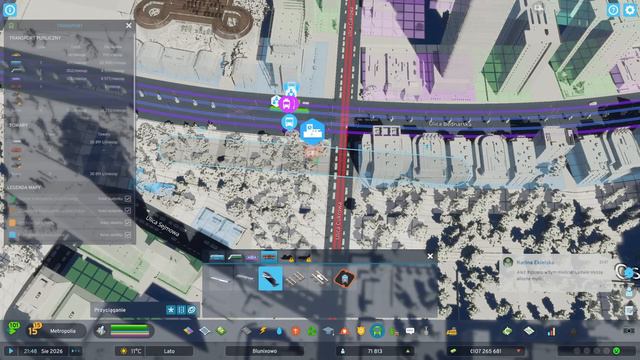Viewport: 640px width, 360px height.
Task: Click the 21:48 Sie 2026 date display
Action: pyautogui.click(x=43, y=351)
